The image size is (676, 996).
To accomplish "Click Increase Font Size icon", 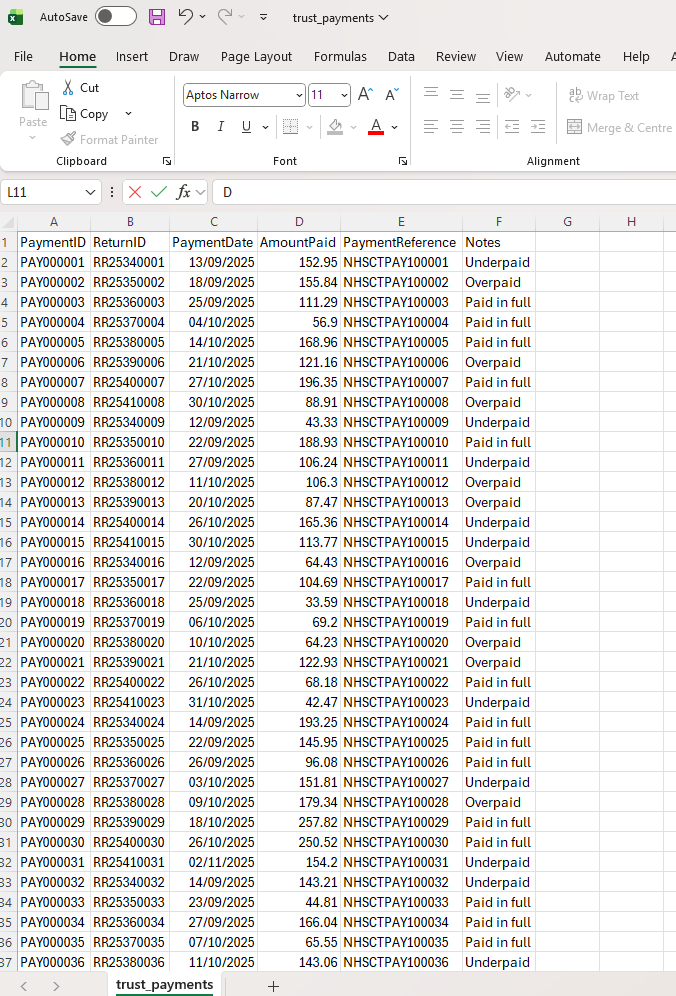I will tap(365, 95).
